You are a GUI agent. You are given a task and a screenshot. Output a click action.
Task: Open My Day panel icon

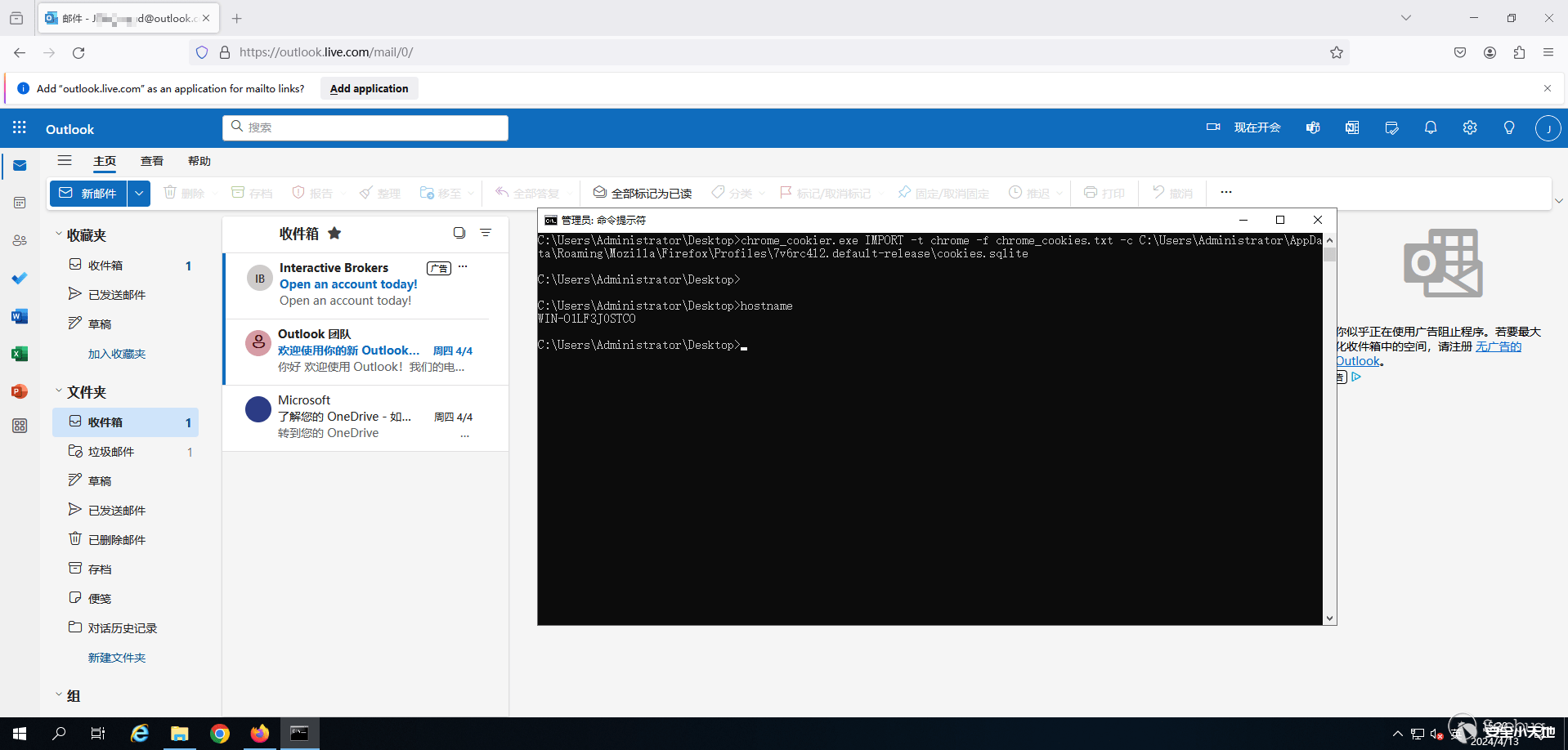[x=1391, y=127]
